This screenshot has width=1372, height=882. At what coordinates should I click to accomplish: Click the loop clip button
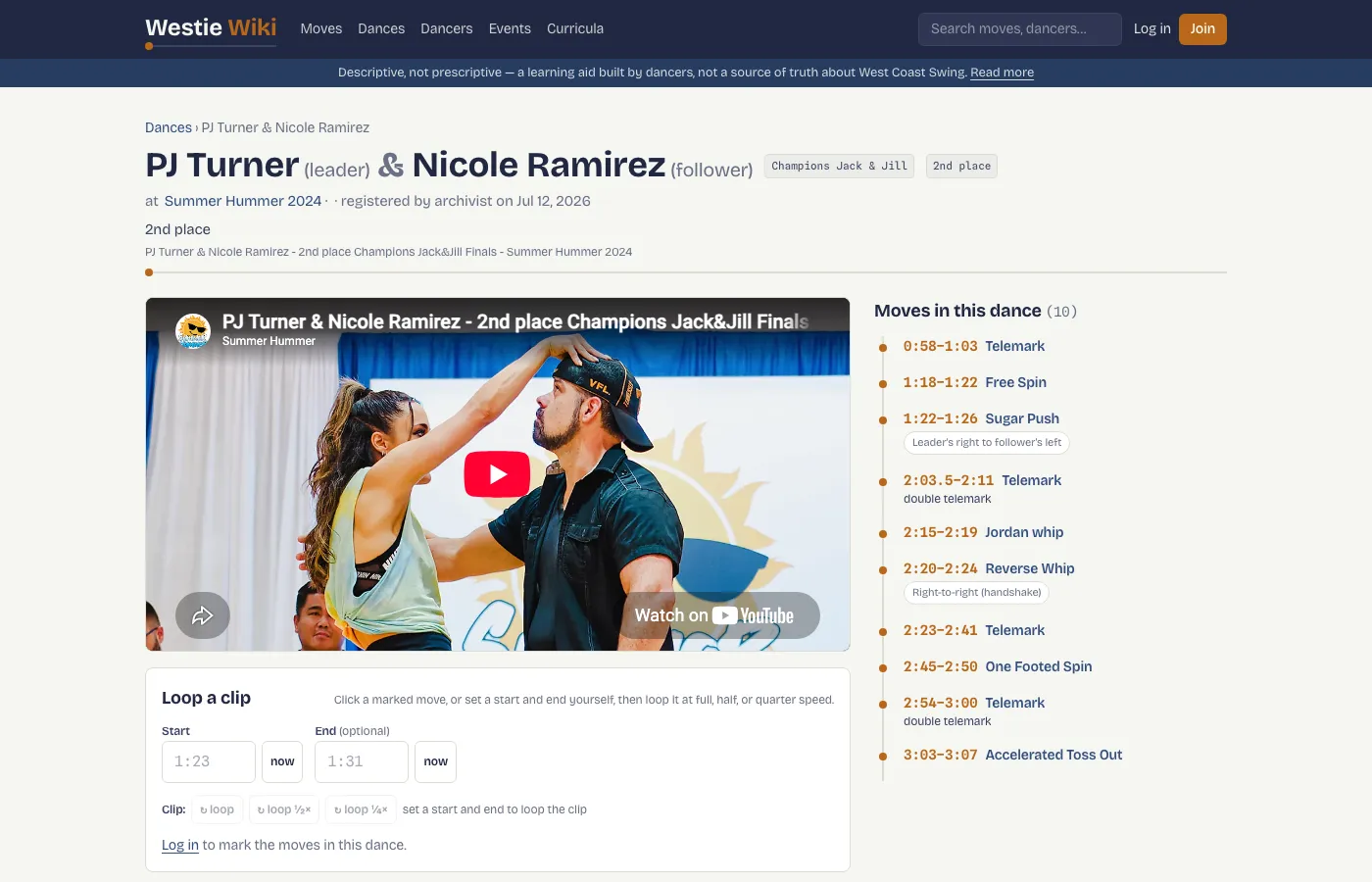pyautogui.click(x=218, y=809)
